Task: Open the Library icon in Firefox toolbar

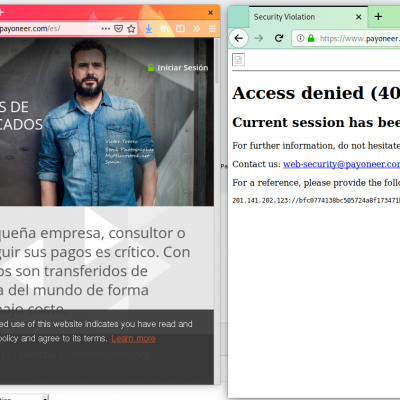Action: (x=165, y=29)
